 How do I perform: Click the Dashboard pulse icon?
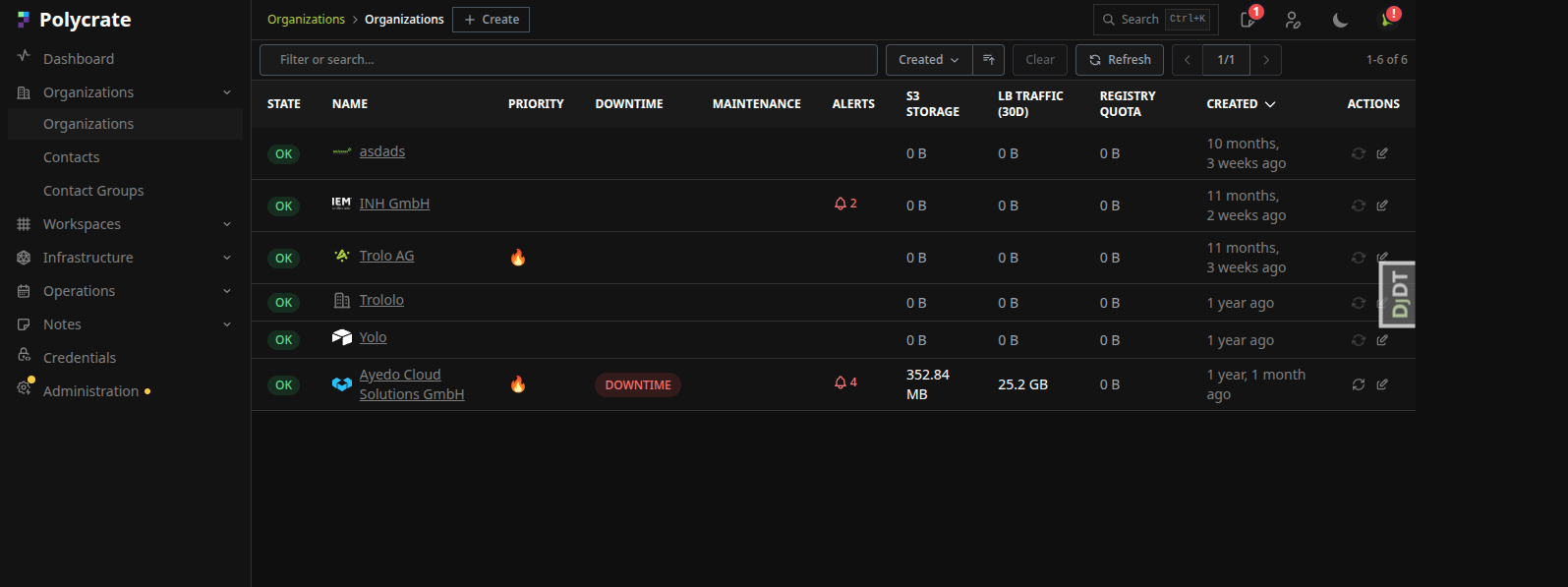[24, 56]
